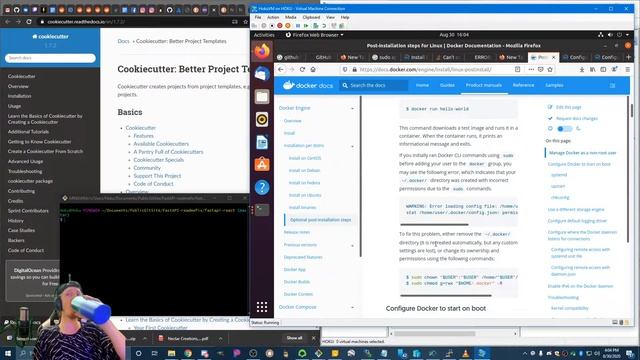Open the Media menu of the VM window
This screenshot has width=640, height=360.
(291, 17)
